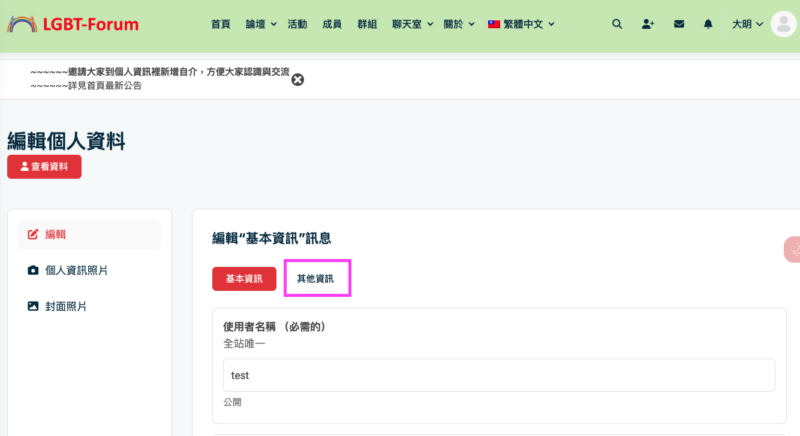Image resolution: width=800 pixels, height=436 pixels.
Task: Open 個人資訊照片 in the sidebar
Action: [x=76, y=270]
